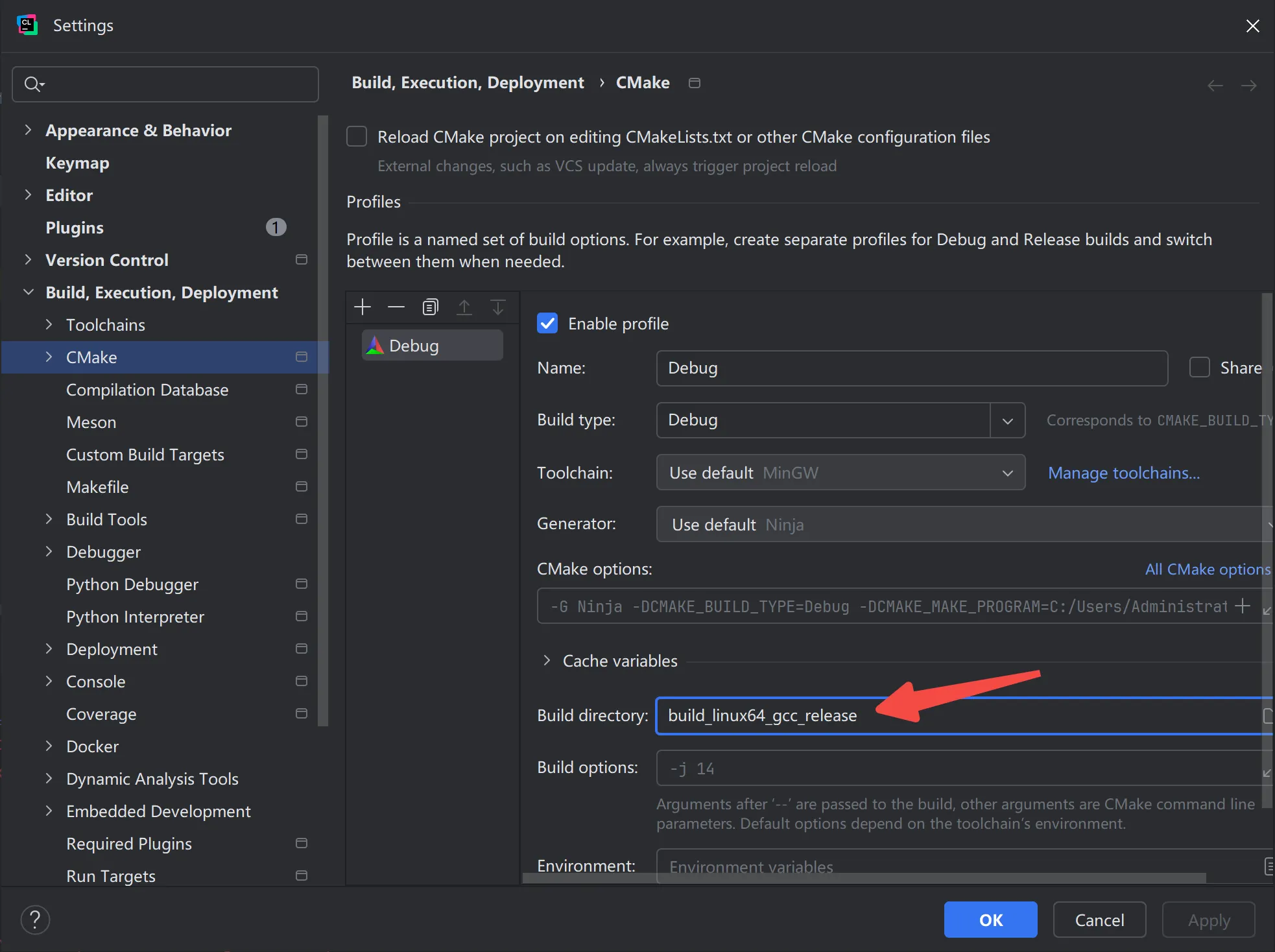Select Coverage settings page
The height and width of the screenshot is (952, 1275).
click(101, 714)
